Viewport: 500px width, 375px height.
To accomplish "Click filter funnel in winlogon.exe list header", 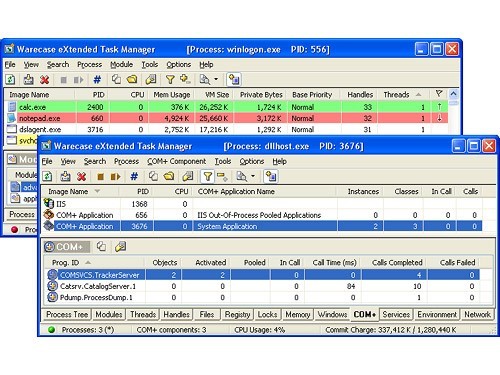I will (x=439, y=94).
